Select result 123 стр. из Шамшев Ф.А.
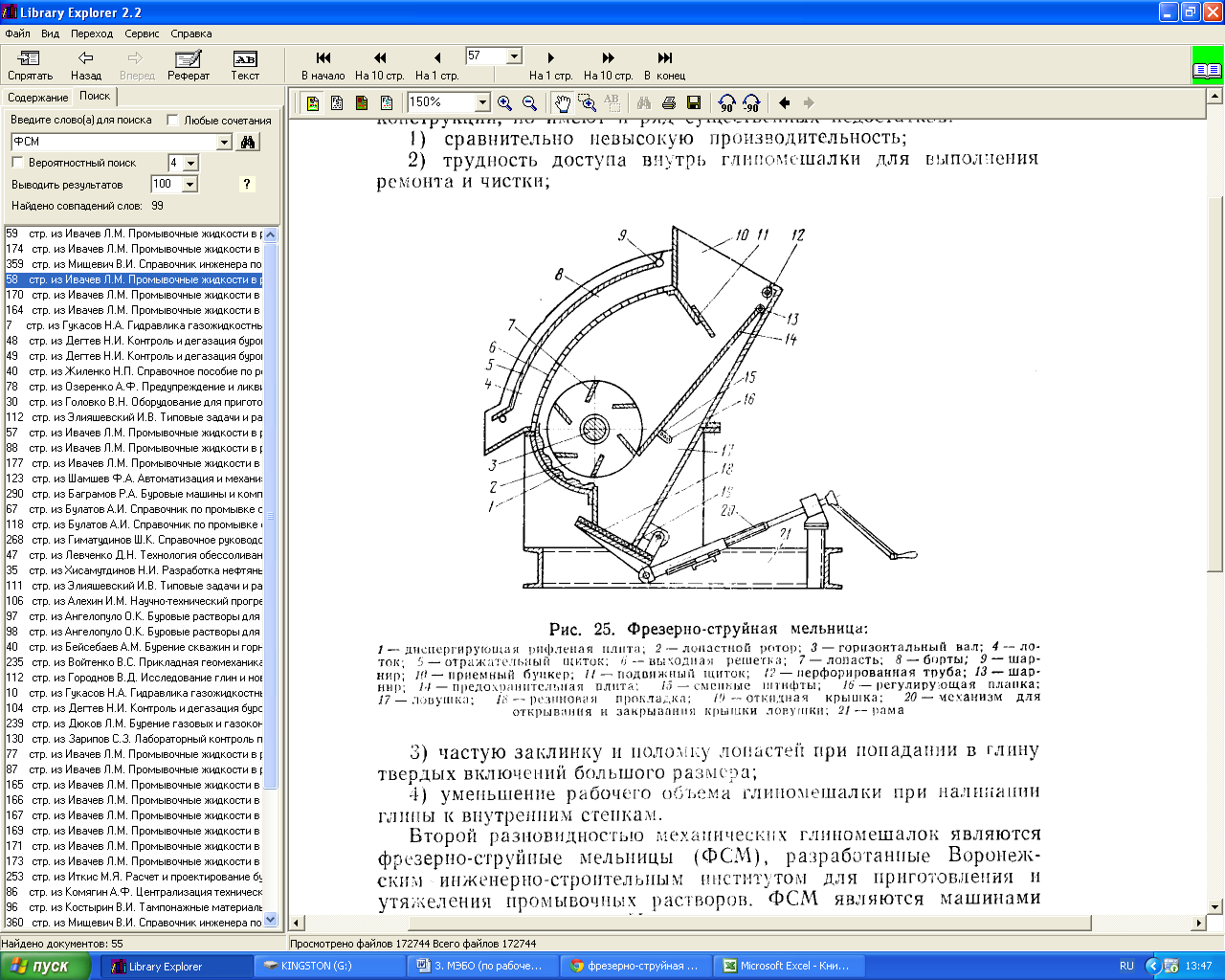1225x980 pixels. (x=133, y=479)
